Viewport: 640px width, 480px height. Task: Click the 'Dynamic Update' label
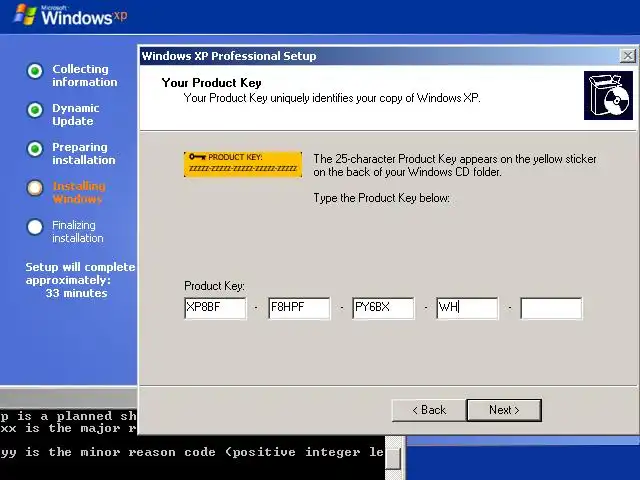[76, 115]
